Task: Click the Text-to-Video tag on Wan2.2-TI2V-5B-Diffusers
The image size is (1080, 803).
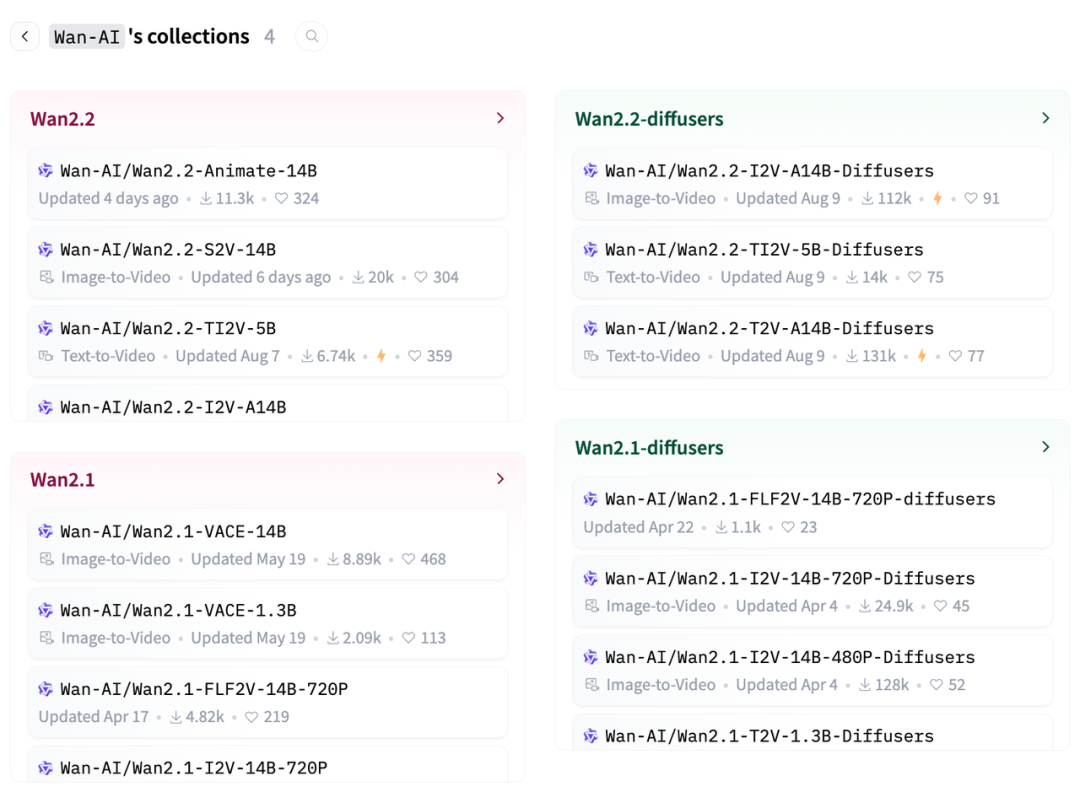Action: tap(642, 277)
